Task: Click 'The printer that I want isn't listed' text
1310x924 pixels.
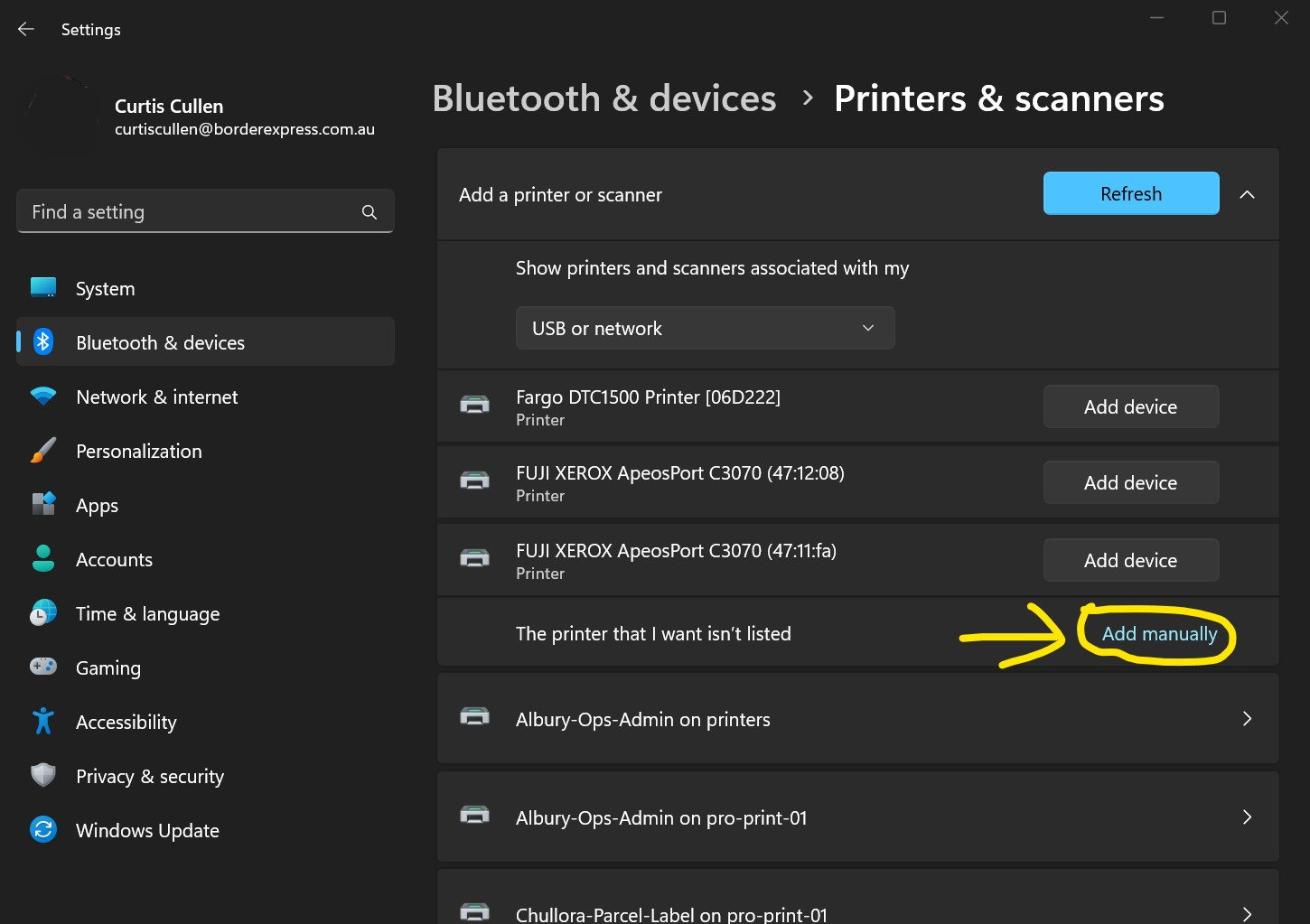Action: coord(653,634)
